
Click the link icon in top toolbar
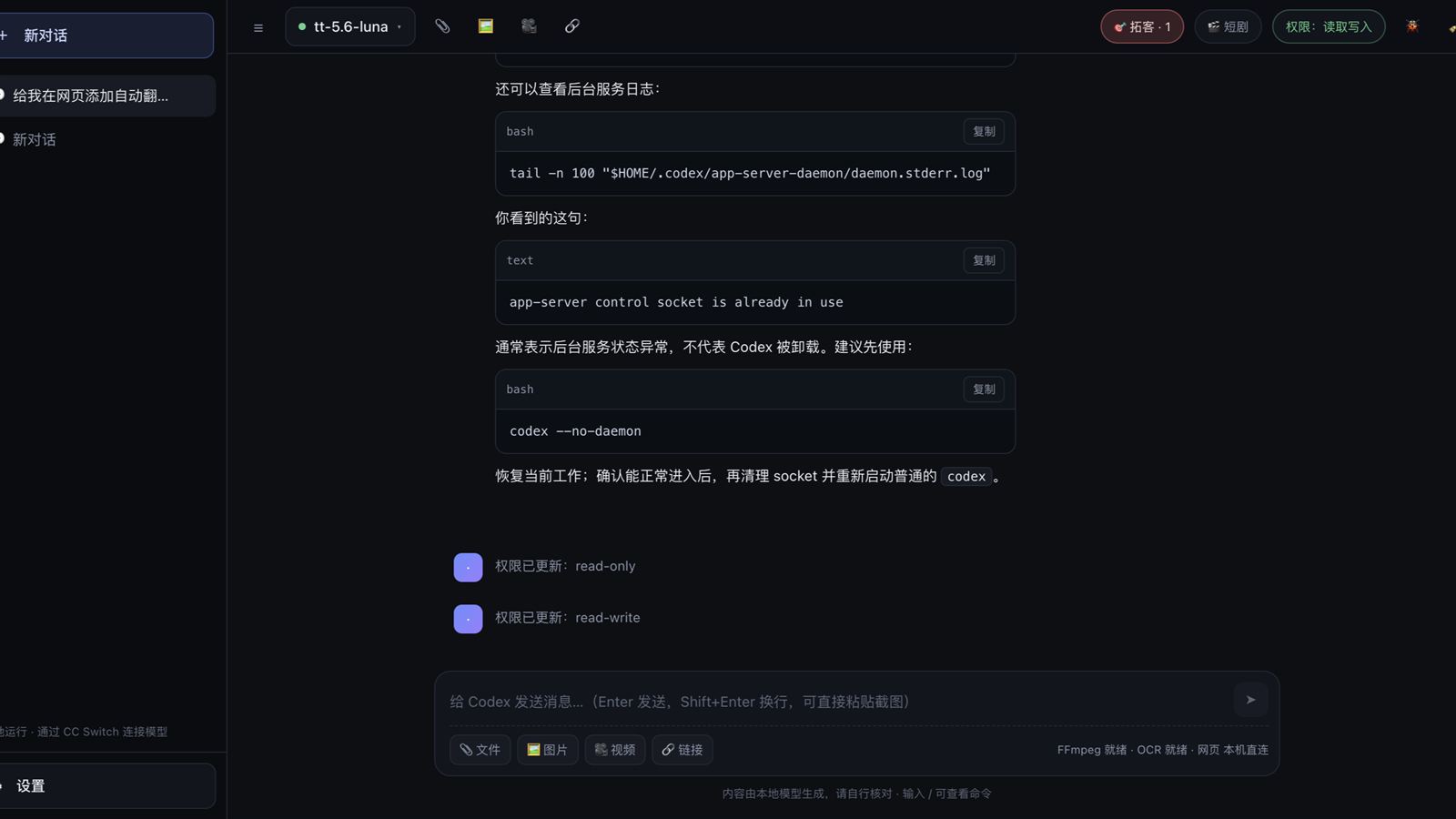tap(571, 26)
